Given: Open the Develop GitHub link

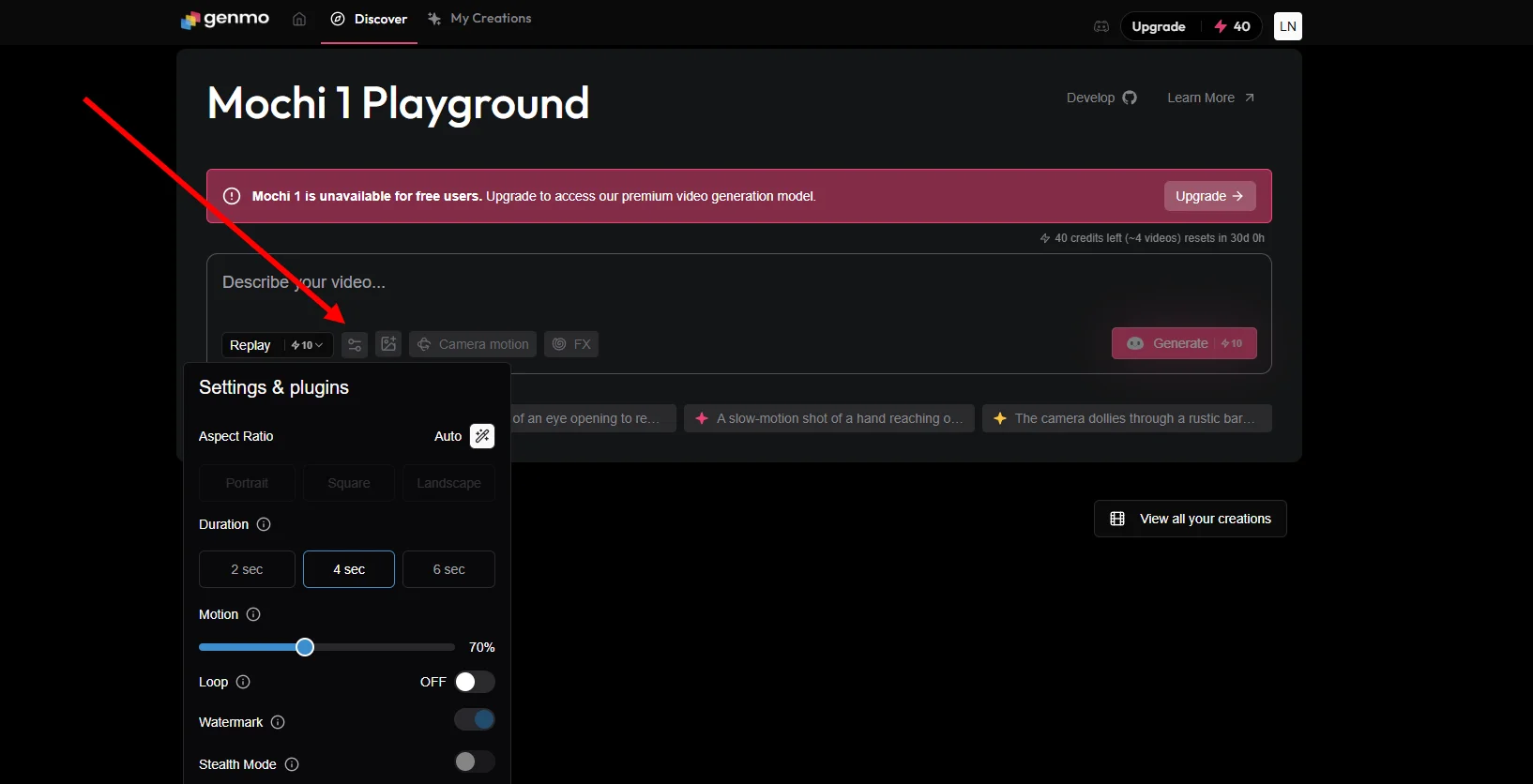Looking at the screenshot, I should 1101,98.
